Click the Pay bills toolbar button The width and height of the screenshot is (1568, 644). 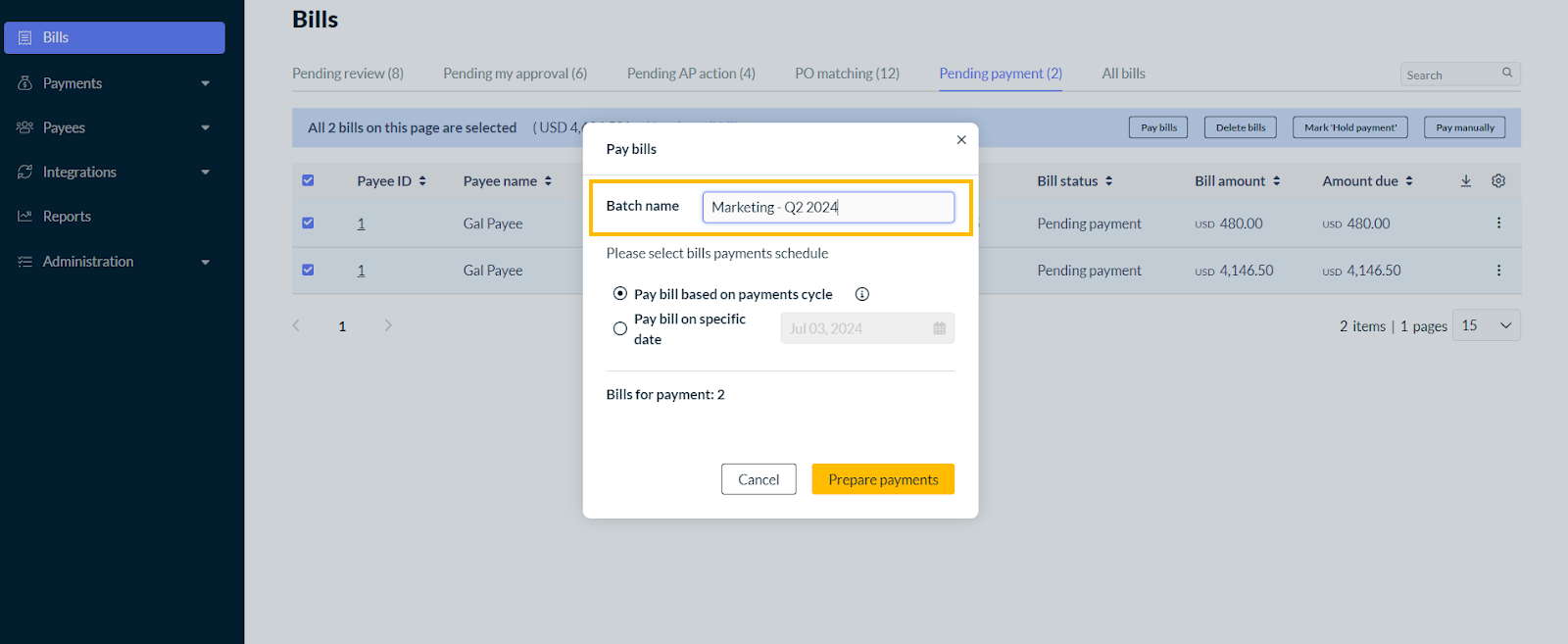coord(1158,127)
